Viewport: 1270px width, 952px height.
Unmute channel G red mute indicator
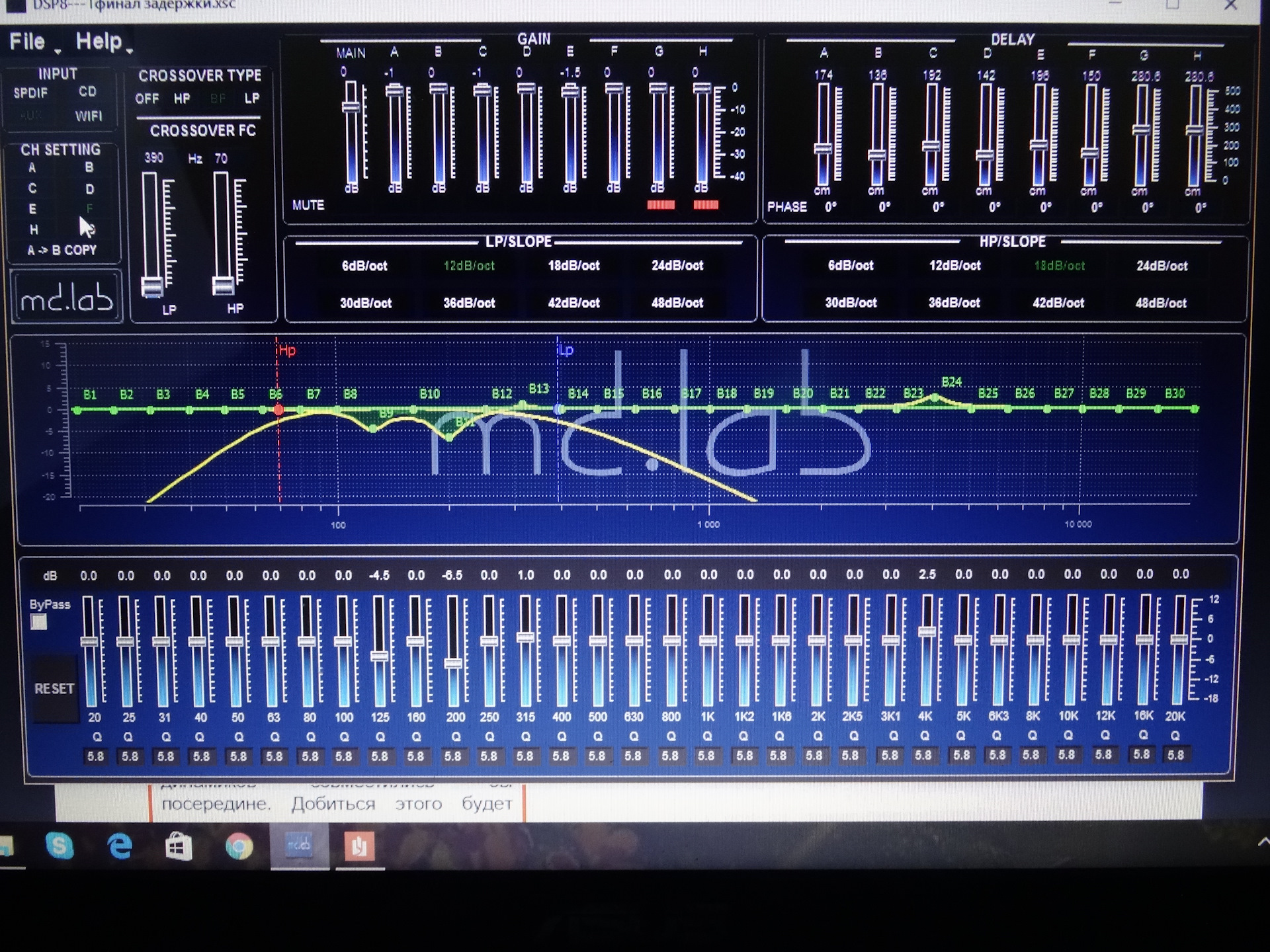pos(661,205)
